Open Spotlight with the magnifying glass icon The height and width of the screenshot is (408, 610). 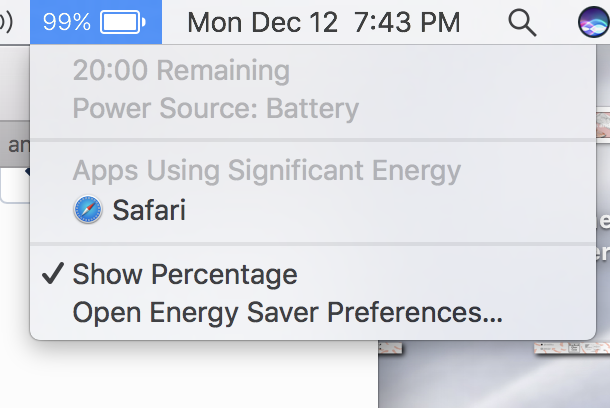[x=522, y=23]
